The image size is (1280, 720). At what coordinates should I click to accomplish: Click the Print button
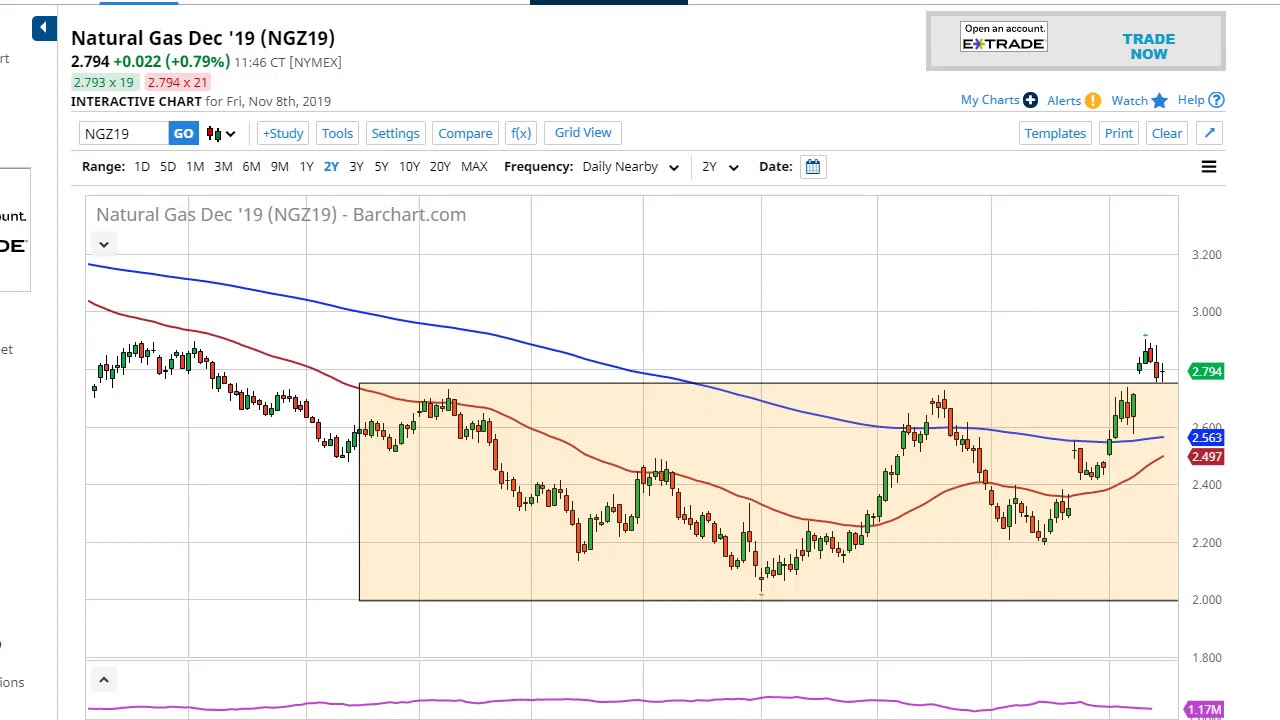click(1119, 133)
